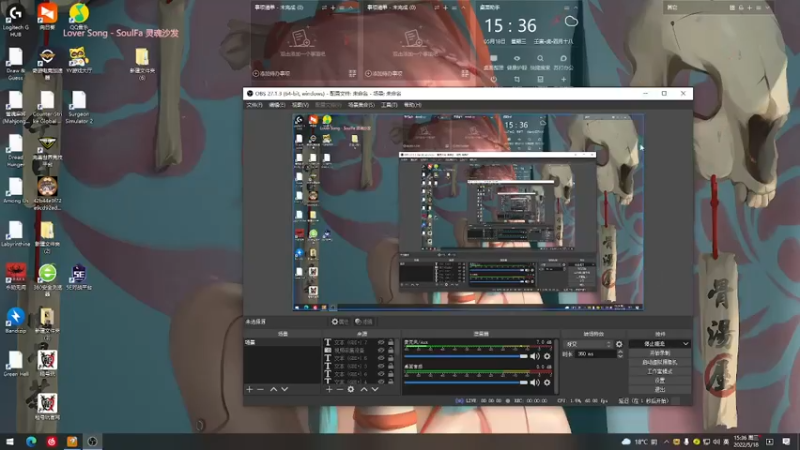Click the 麦克风/Aux volume slider
Viewport: 800px width, 450px height.
point(466,356)
